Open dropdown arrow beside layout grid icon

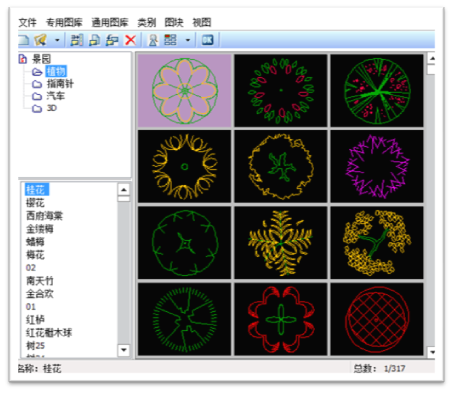[188, 40]
